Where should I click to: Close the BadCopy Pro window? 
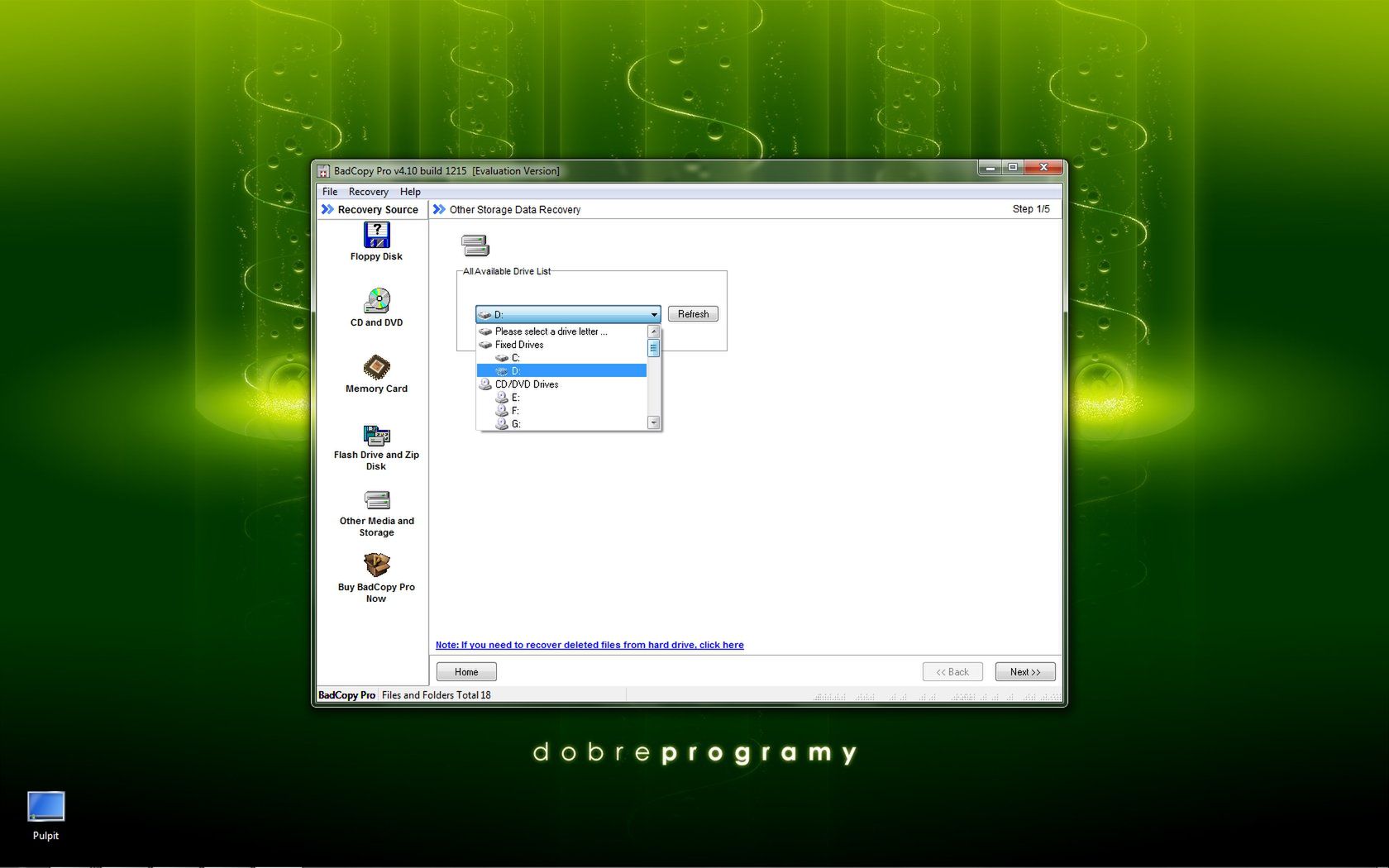point(1043,167)
